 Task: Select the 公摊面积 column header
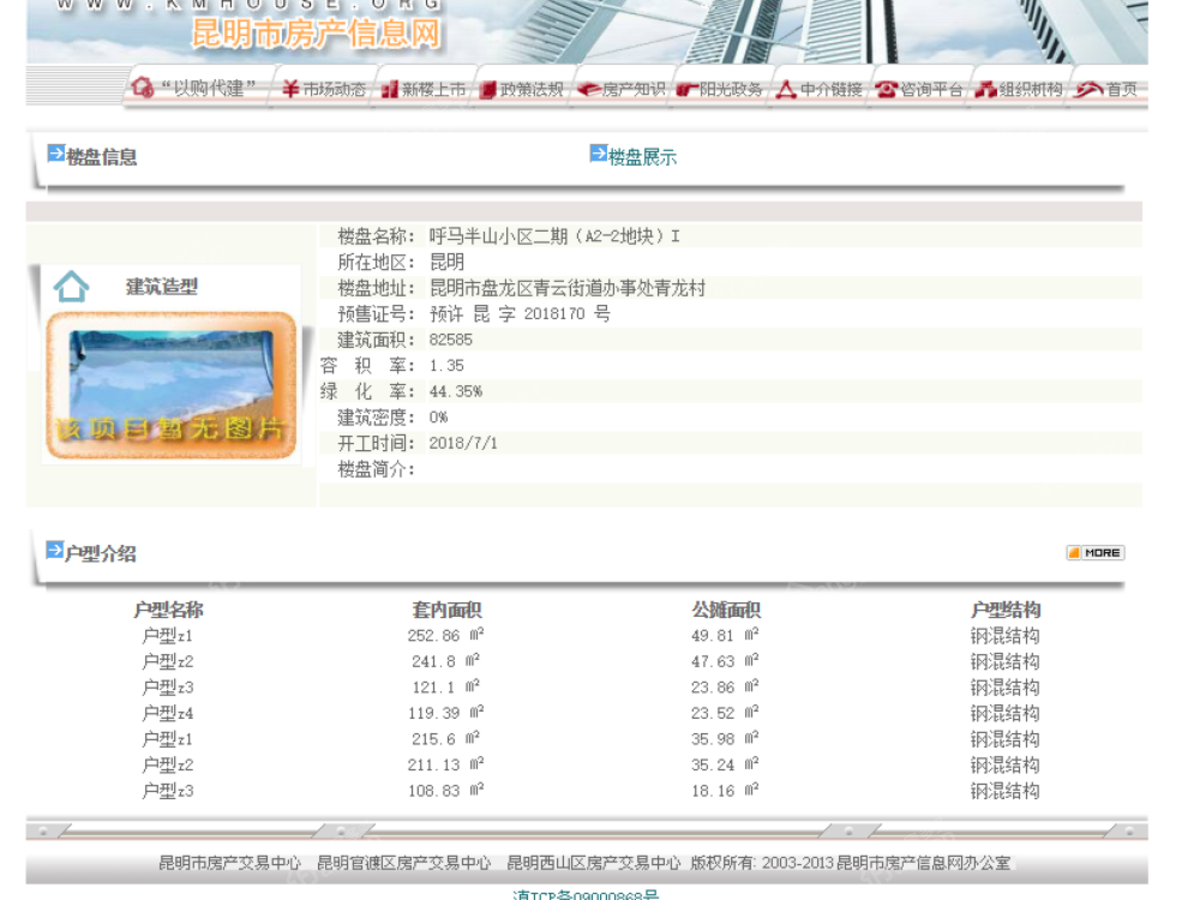726,610
